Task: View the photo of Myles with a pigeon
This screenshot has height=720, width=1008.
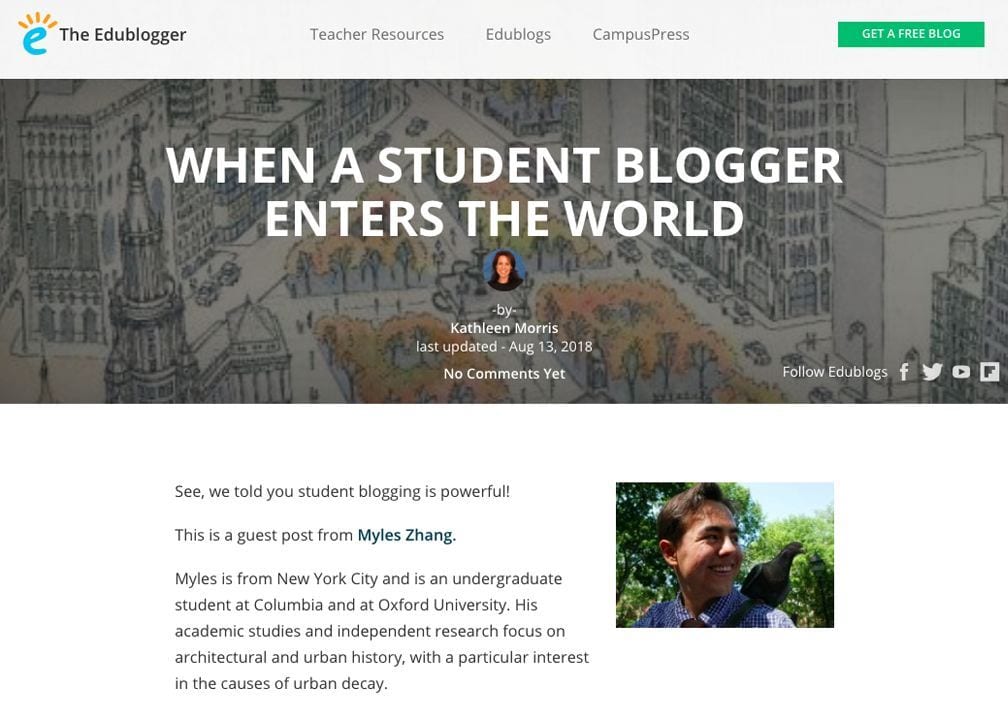Action: (724, 555)
